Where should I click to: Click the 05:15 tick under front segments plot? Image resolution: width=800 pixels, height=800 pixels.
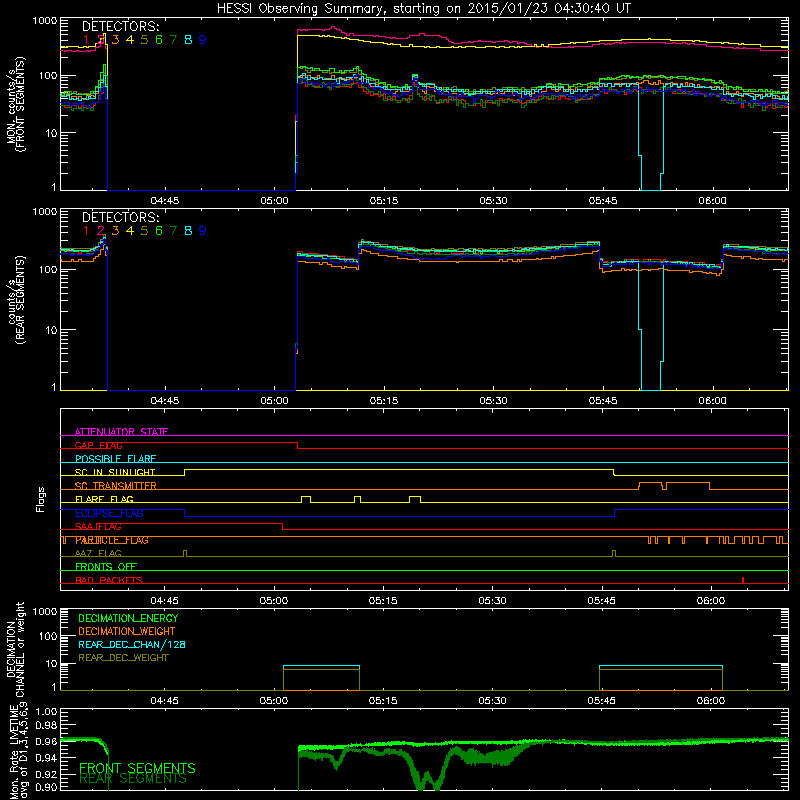click(x=384, y=201)
